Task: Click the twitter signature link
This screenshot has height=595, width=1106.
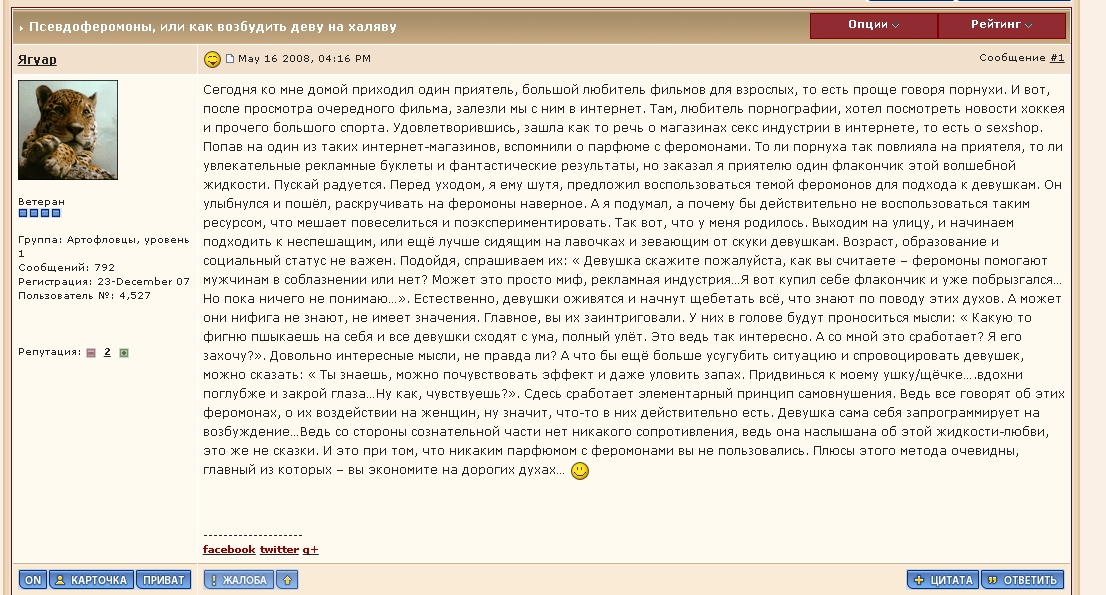Action: click(x=279, y=549)
